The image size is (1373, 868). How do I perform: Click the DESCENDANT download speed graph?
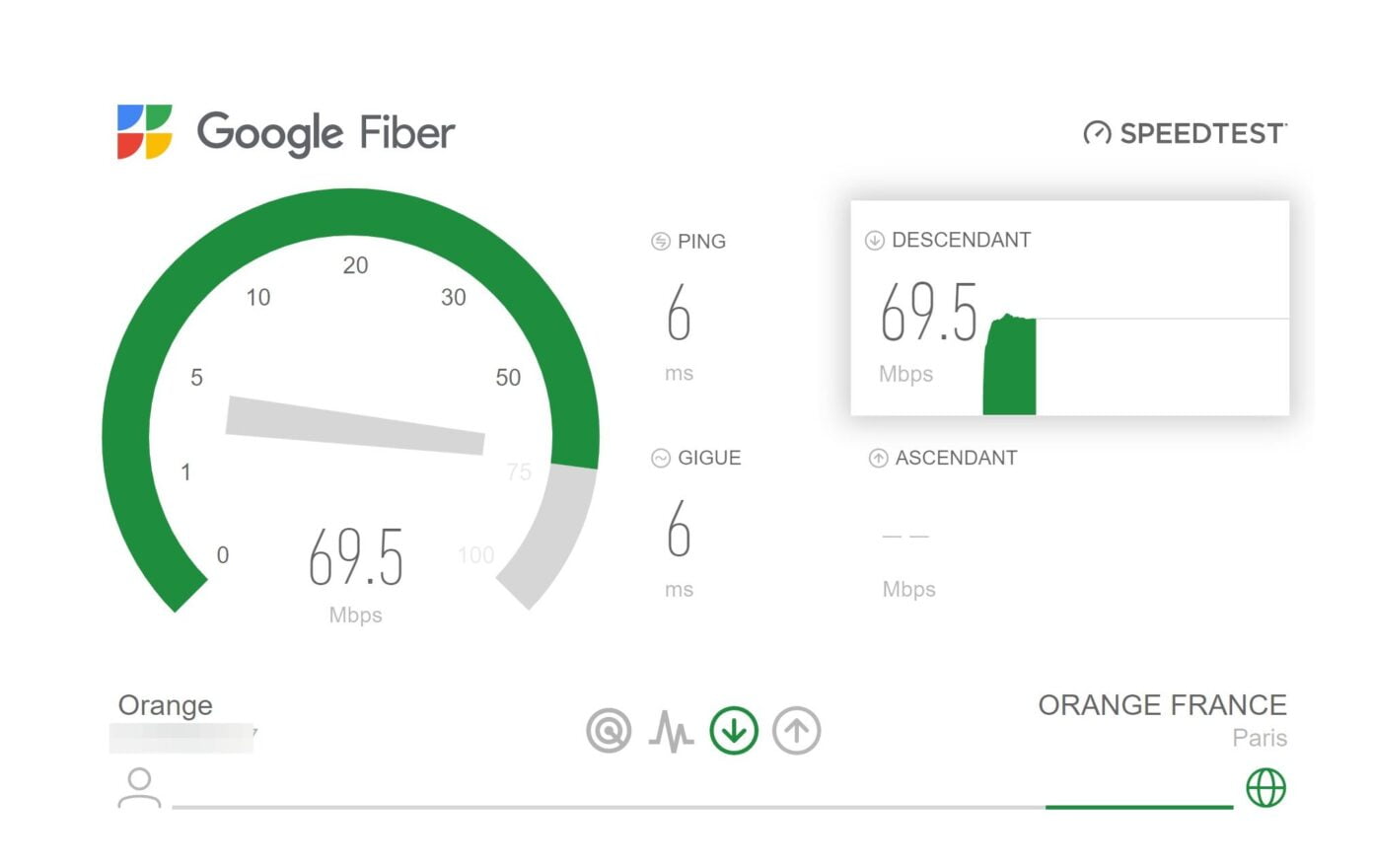pos(1011,365)
